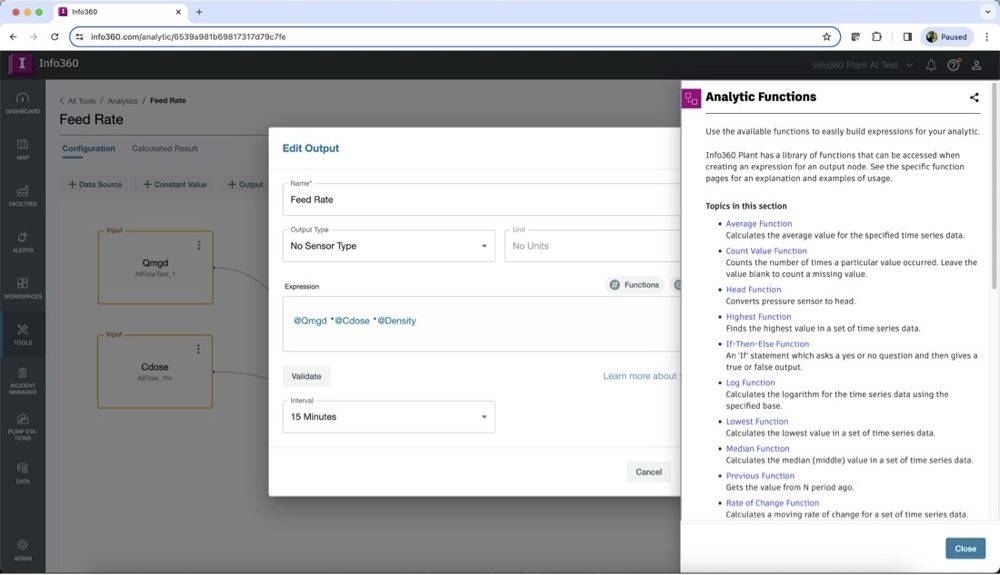
Task: Switch to the Calculated Result tab
Action: coord(165,149)
